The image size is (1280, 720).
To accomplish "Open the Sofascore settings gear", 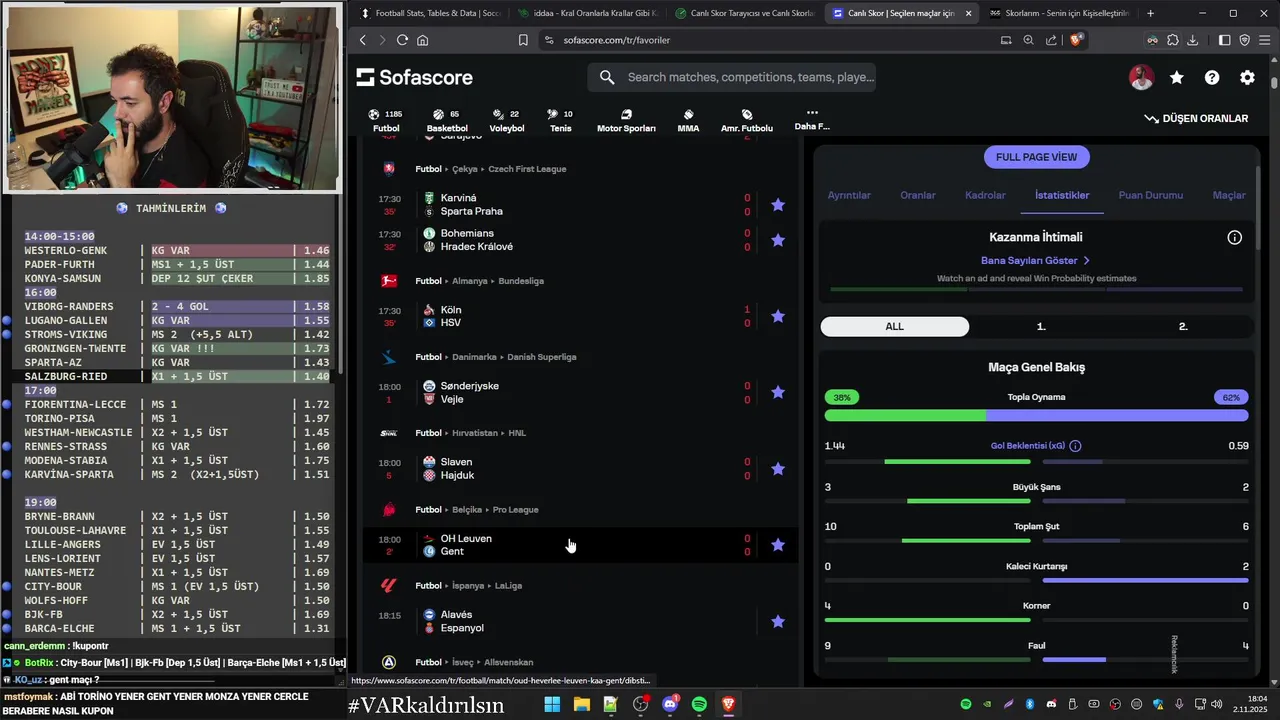I will tap(1247, 78).
